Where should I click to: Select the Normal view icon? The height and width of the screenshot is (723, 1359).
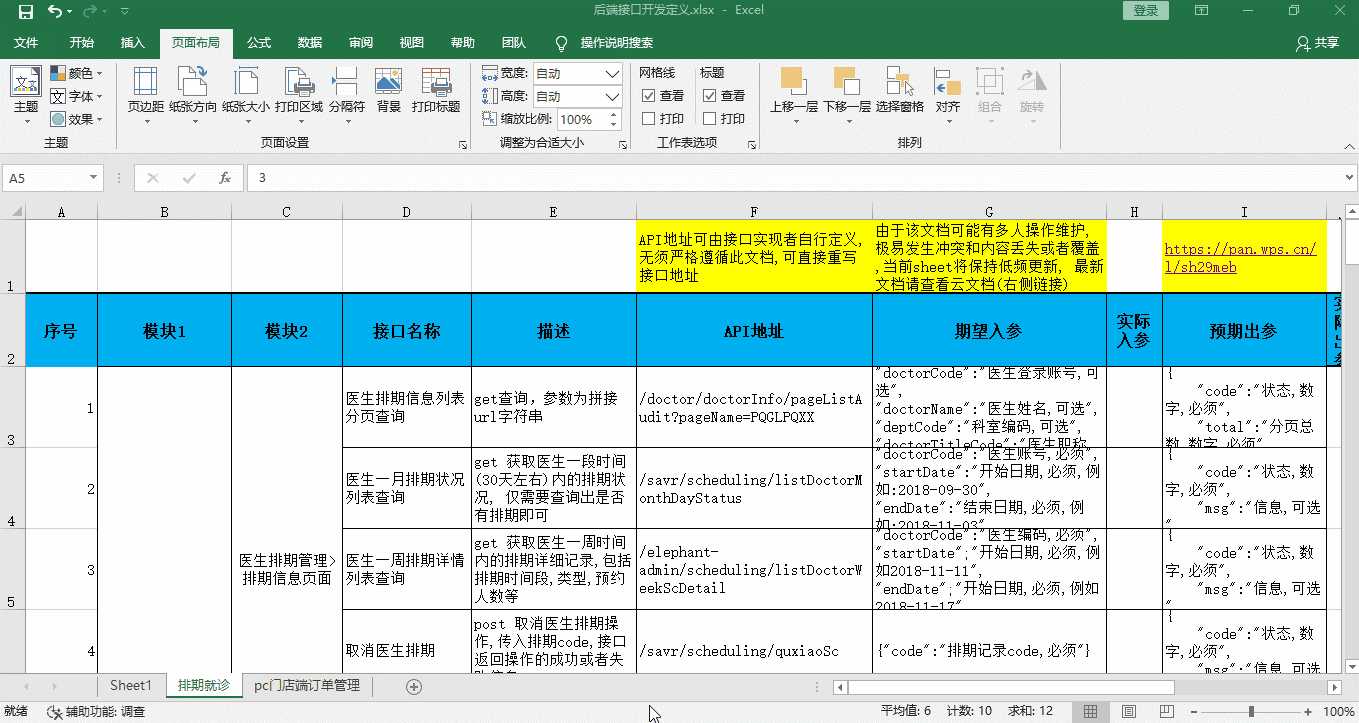pyautogui.click(x=1091, y=711)
